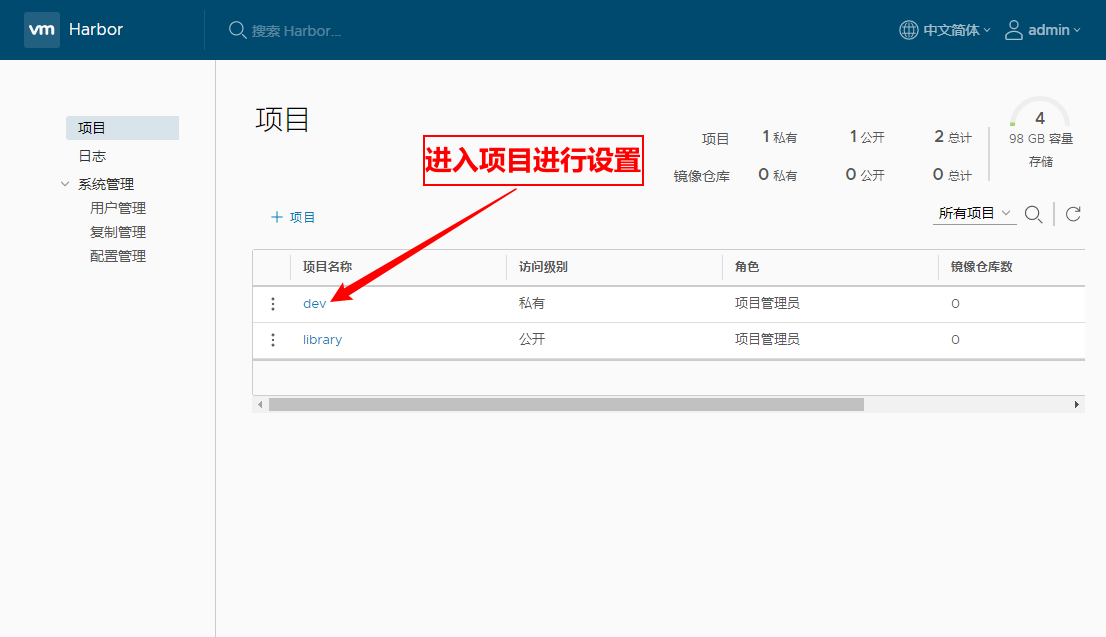Click the VMware Harbor logo icon
Viewport: 1106px width, 637px height.
click(x=42, y=30)
